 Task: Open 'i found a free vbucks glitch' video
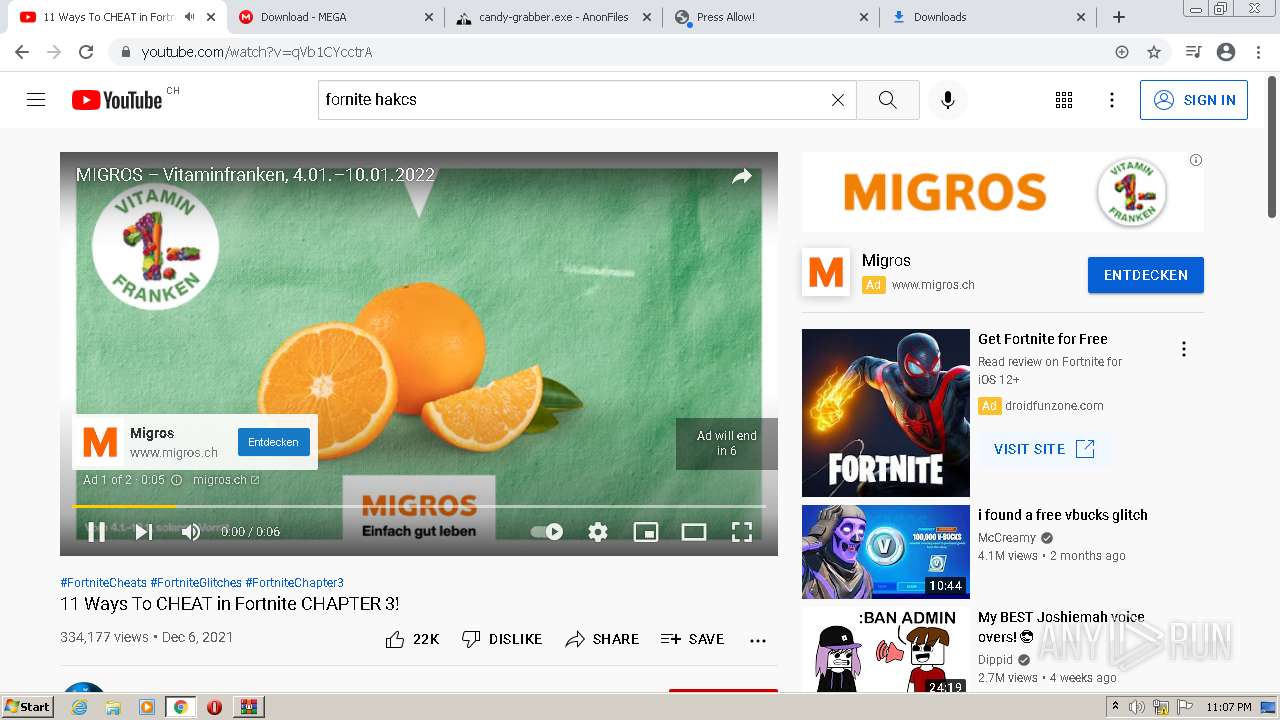(1063, 515)
